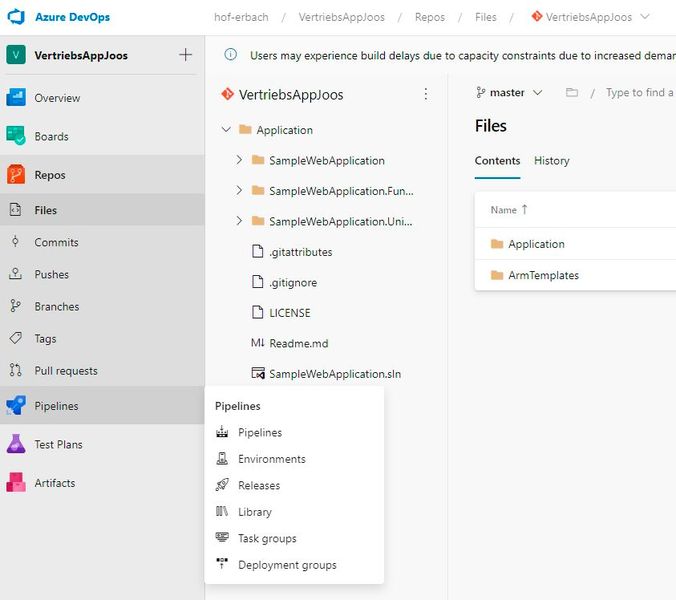
Task: Click the Overview label in the sidebar
Action: (x=57, y=98)
